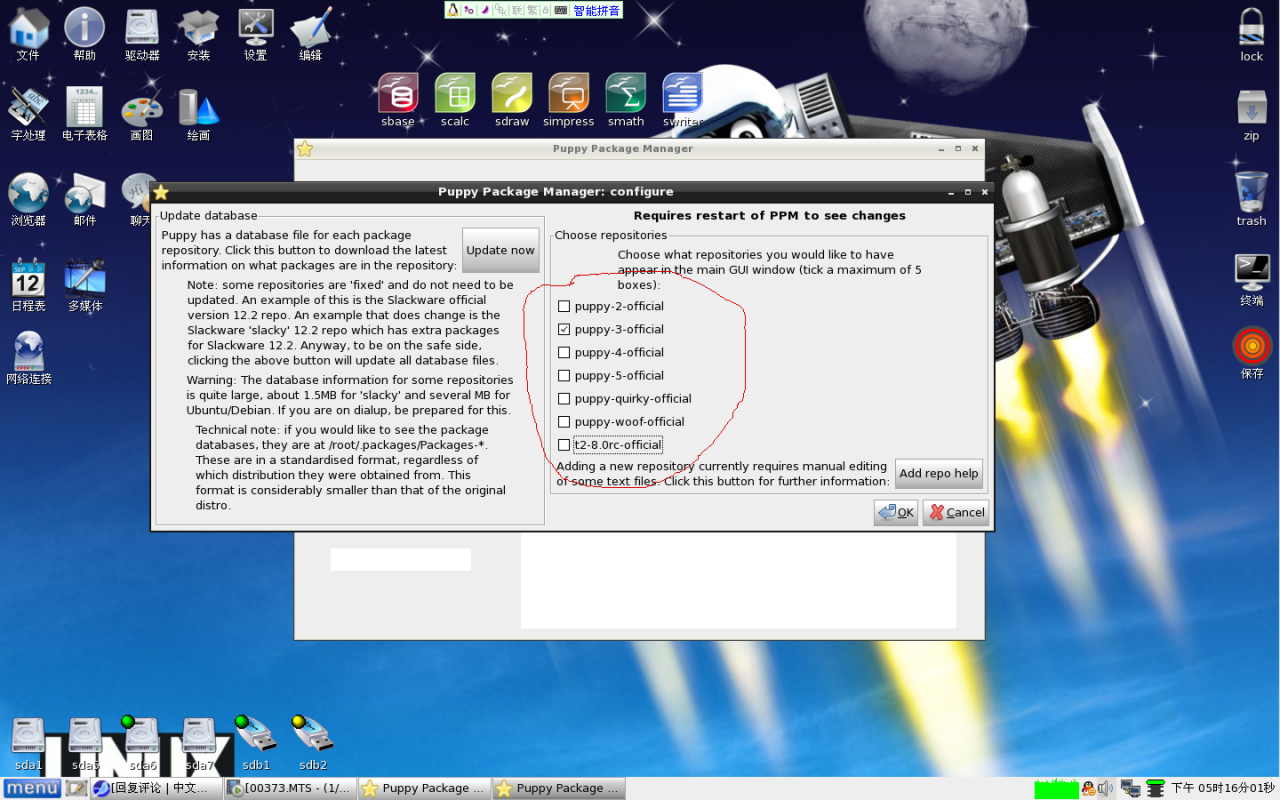The width and height of the screenshot is (1280, 800).
Task: Switch to the 00373.MTS taskbar item
Action: tap(289, 788)
